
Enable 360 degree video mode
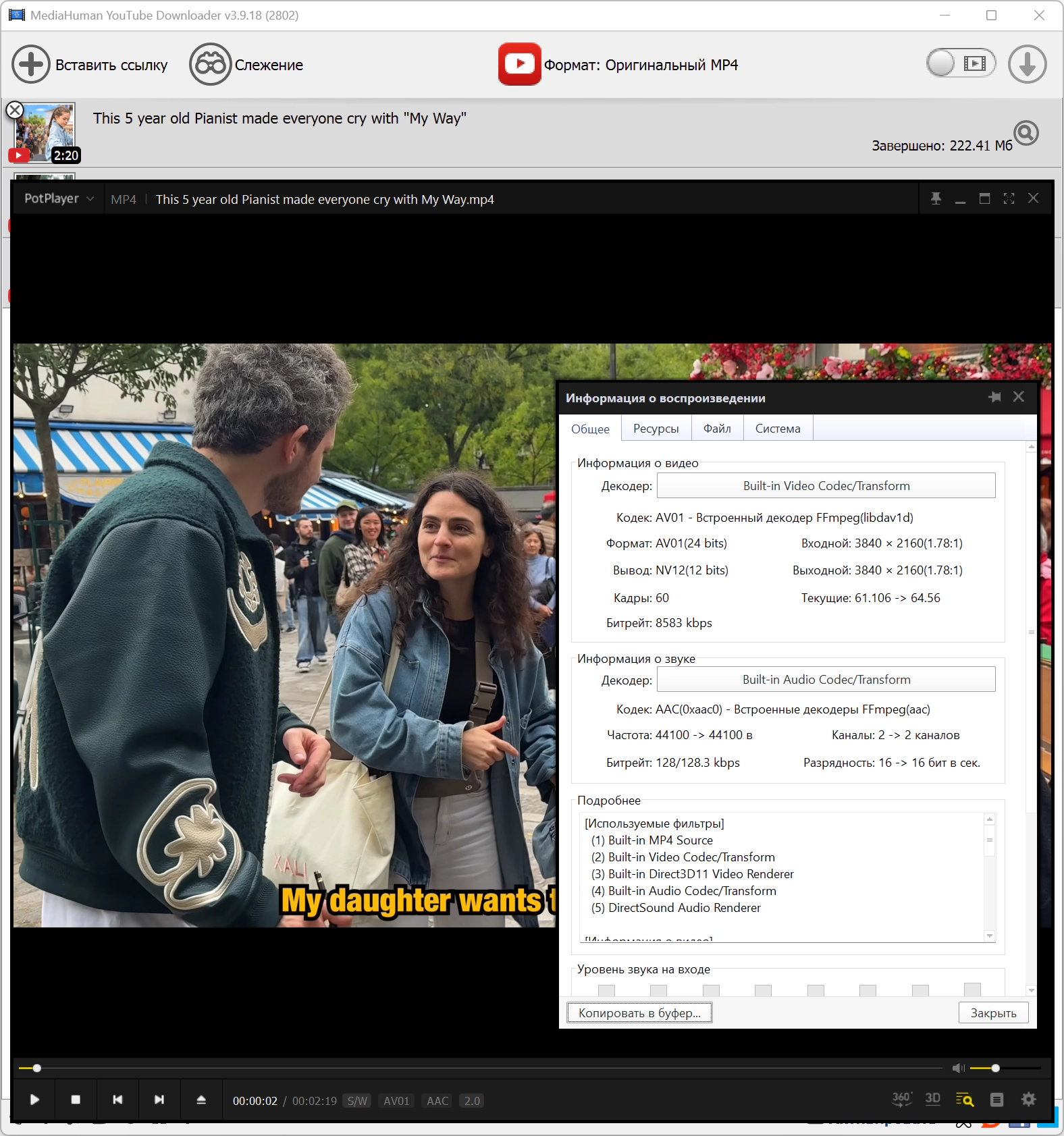901,1100
